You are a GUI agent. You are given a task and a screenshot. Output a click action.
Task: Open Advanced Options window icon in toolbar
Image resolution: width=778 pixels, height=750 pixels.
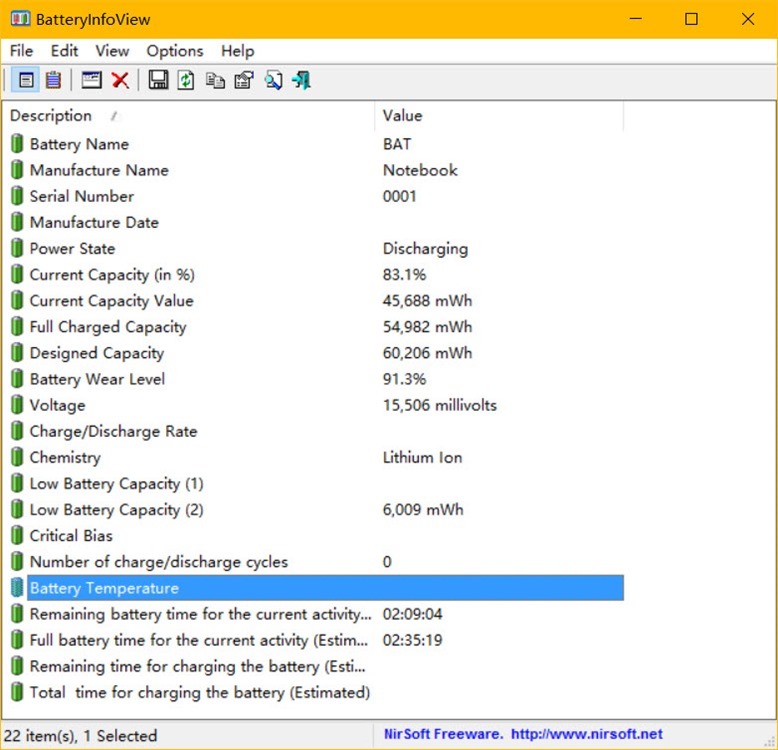click(x=92, y=80)
